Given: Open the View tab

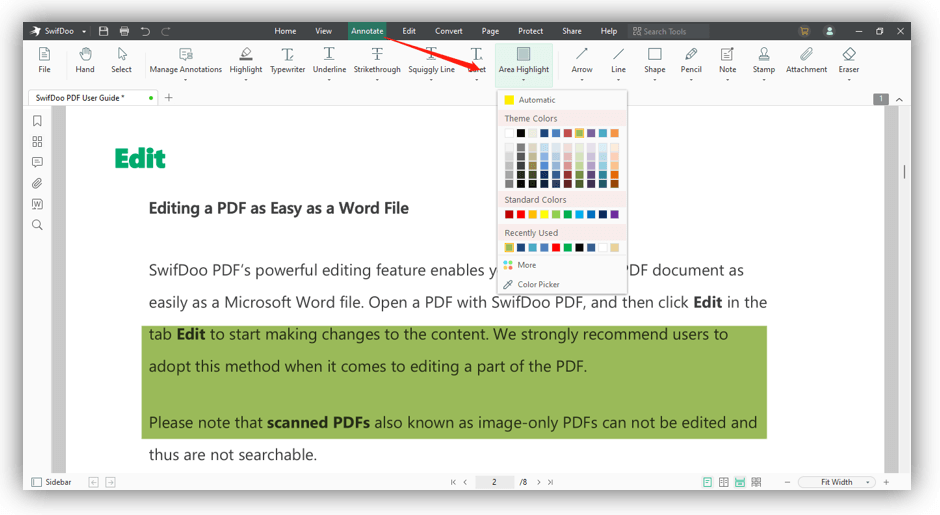Looking at the screenshot, I should pyautogui.click(x=324, y=31).
